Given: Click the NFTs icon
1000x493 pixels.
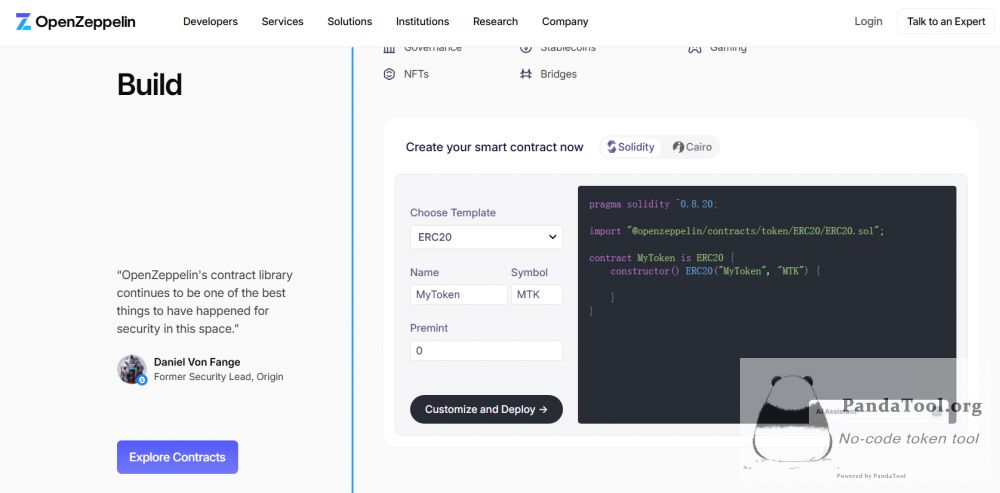Looking at the screenshot, I should [x=389, y=74].
